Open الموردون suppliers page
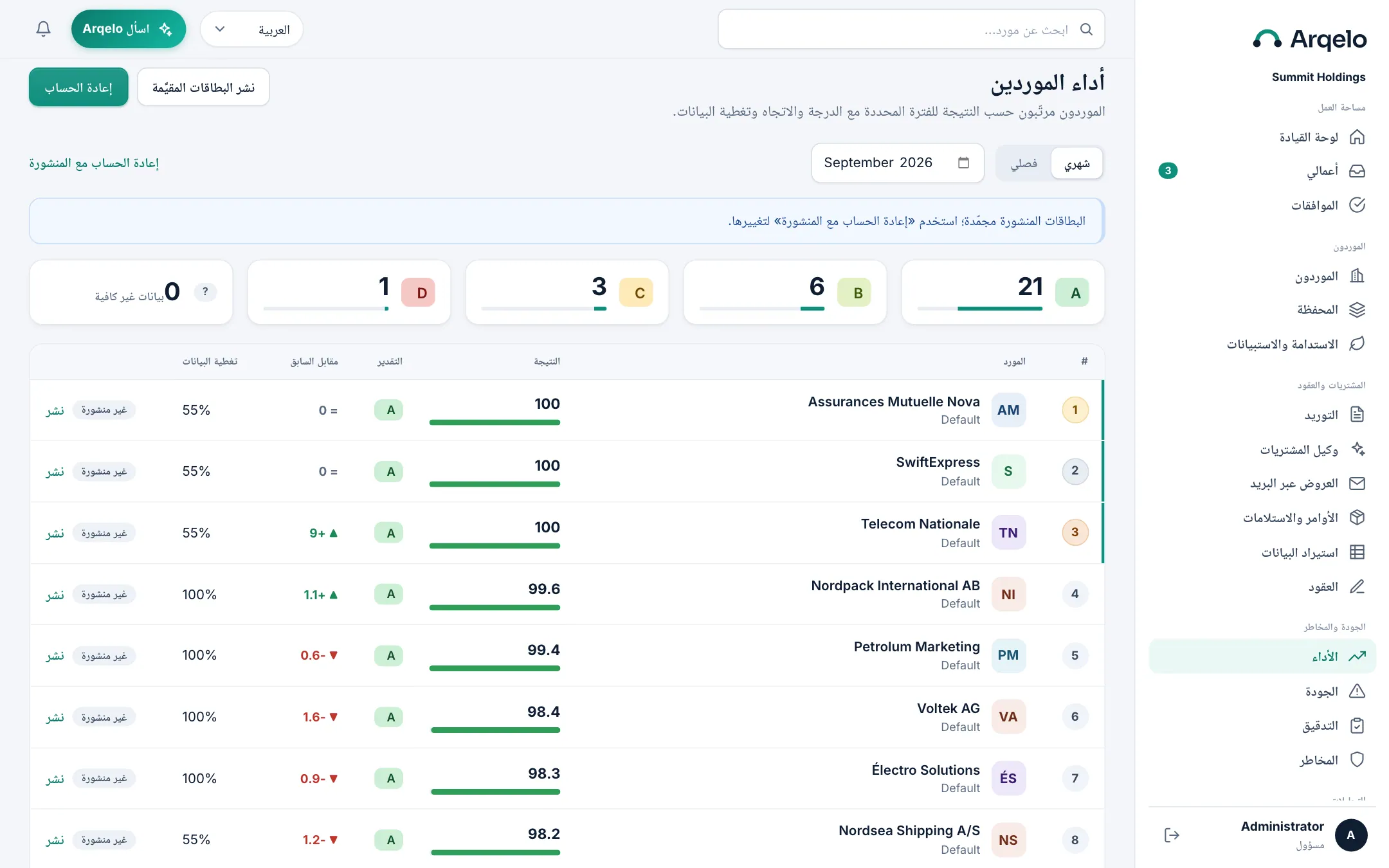This screenshot has height=868, width=1389. point(1262,276)
